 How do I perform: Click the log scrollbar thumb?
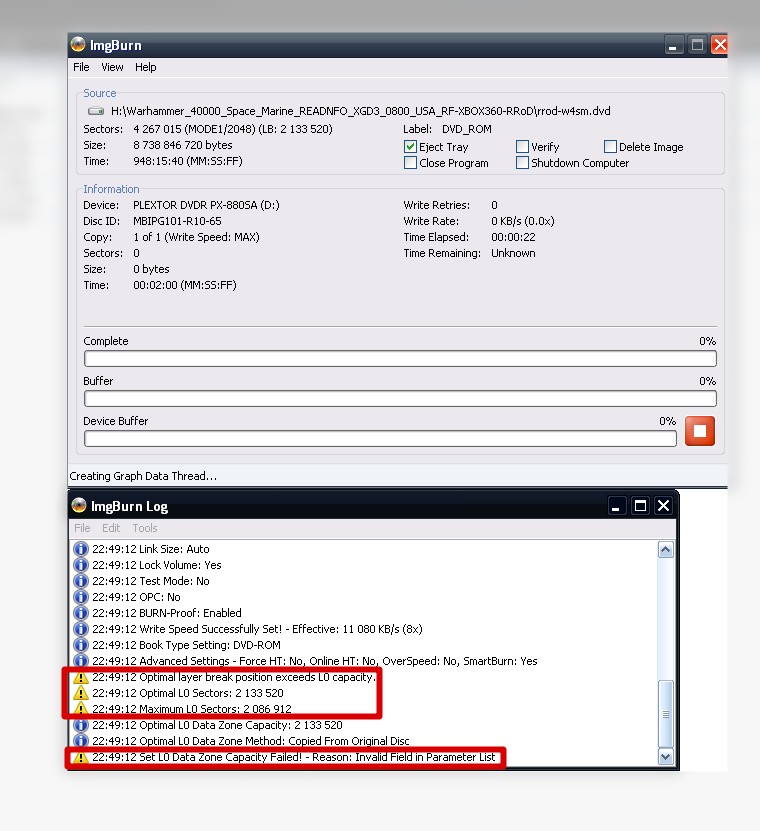666,714
